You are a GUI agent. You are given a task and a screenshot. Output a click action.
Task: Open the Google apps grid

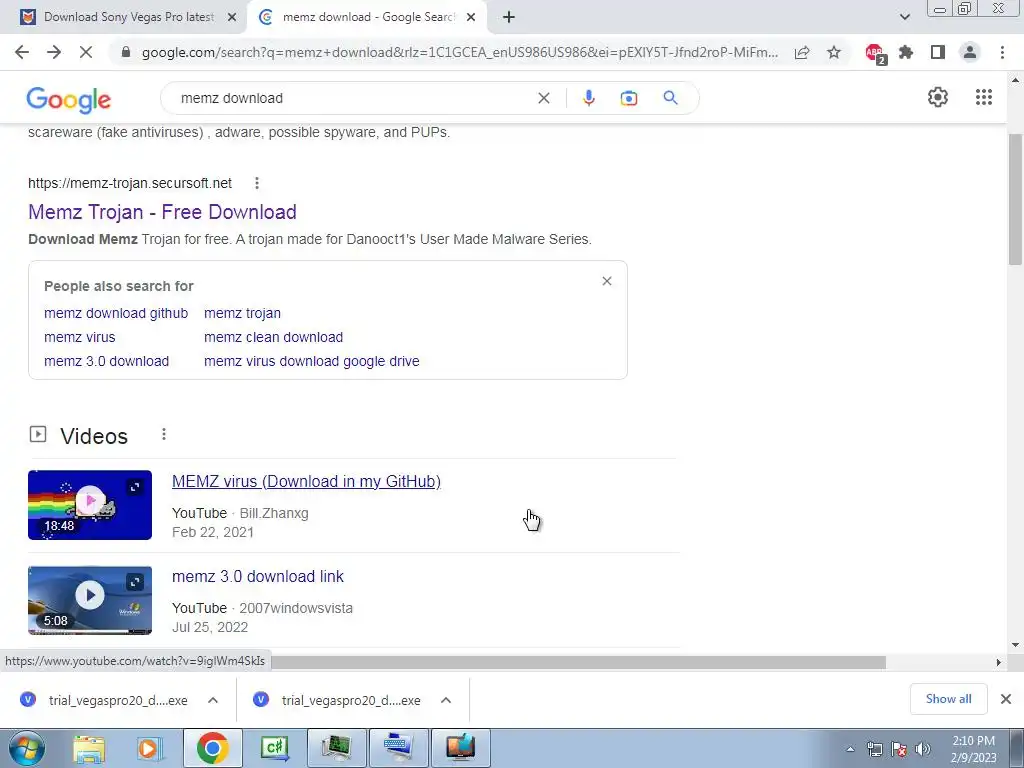984,97
